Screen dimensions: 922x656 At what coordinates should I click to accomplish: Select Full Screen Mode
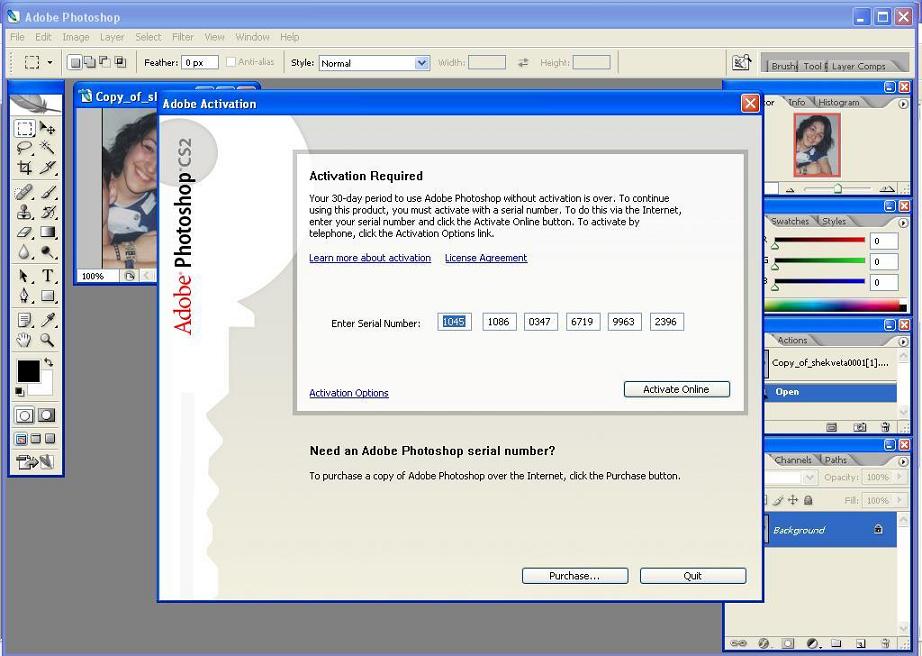point(50,439)
